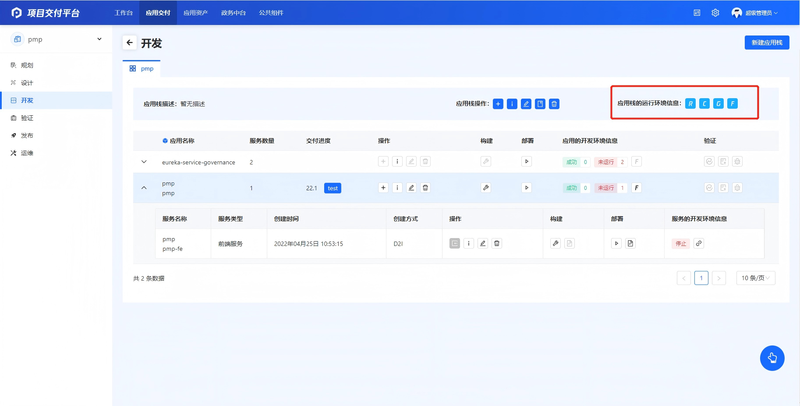Click the back arrow beside 开发 title
This screenshot has width=800, height=406.
[x=130, y=43]
